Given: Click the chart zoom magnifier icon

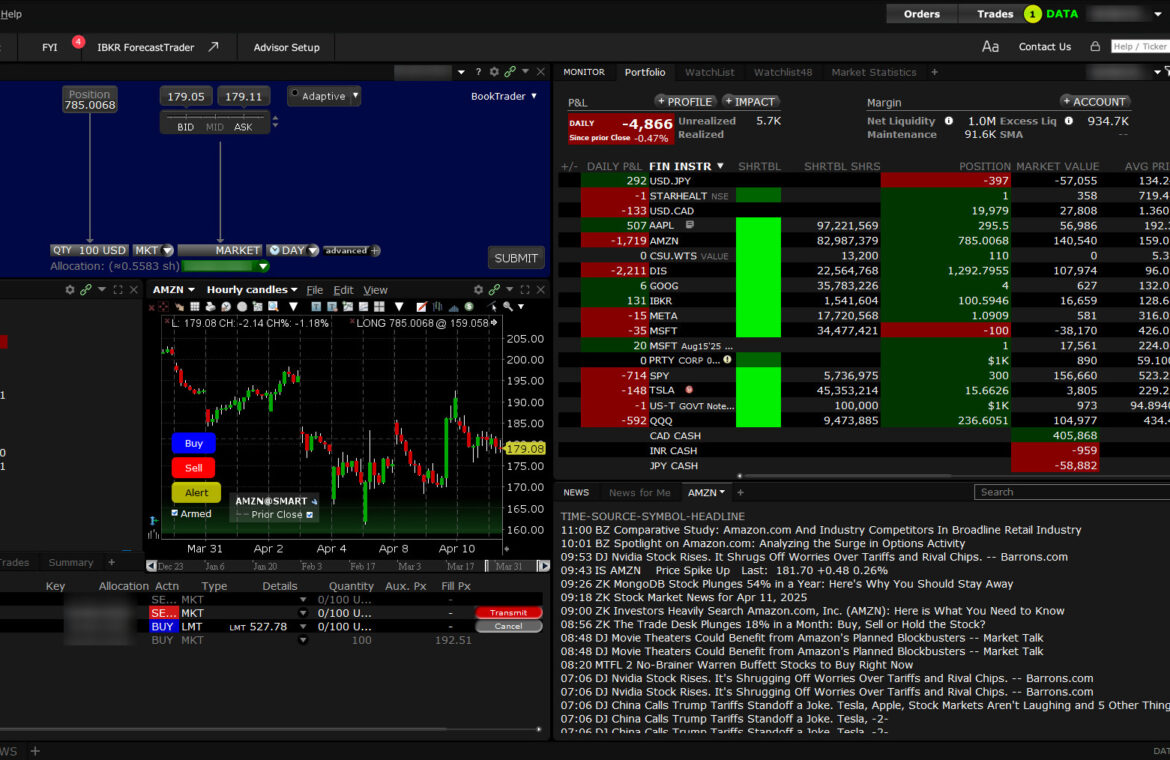Looking at the screenshot, I should pyautogui.click(x=509, y=307).
